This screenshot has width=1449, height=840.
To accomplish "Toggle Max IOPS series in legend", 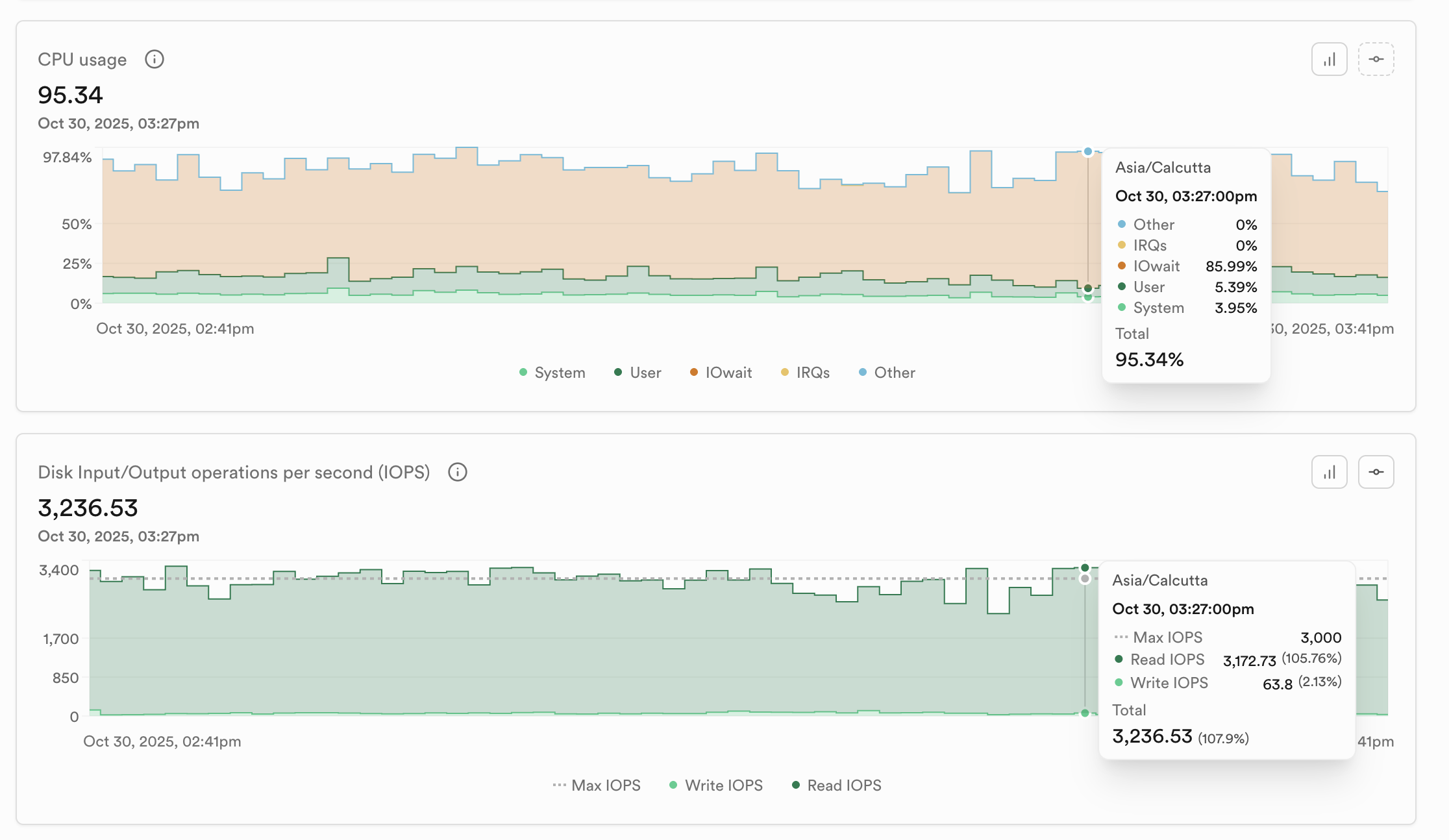I will coord(597,785).
